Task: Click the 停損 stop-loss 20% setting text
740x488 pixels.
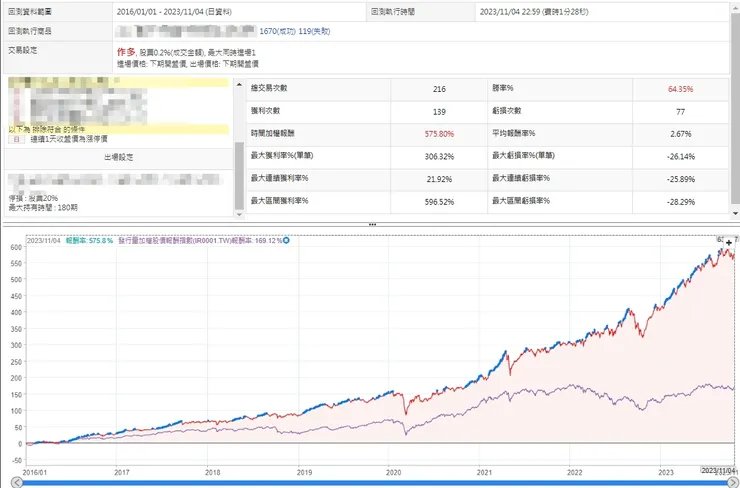Action: (34, 198)
